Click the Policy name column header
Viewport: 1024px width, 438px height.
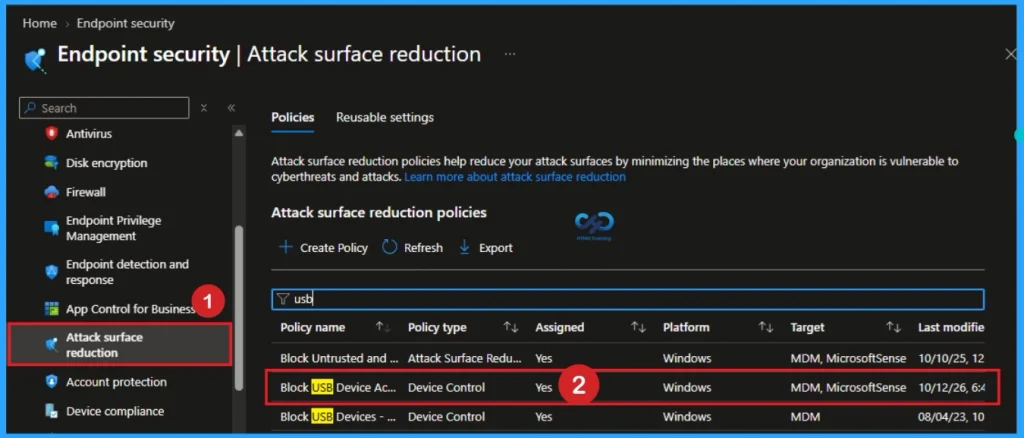click(x=313, y=328)
